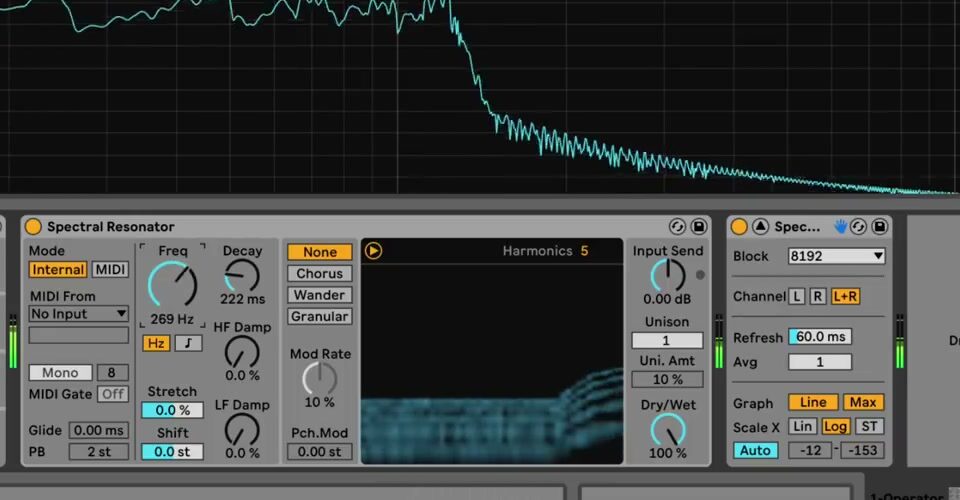Toggle MIDI Gate Off button
Viewport: 960px width, 500px height.
point(113,394)
